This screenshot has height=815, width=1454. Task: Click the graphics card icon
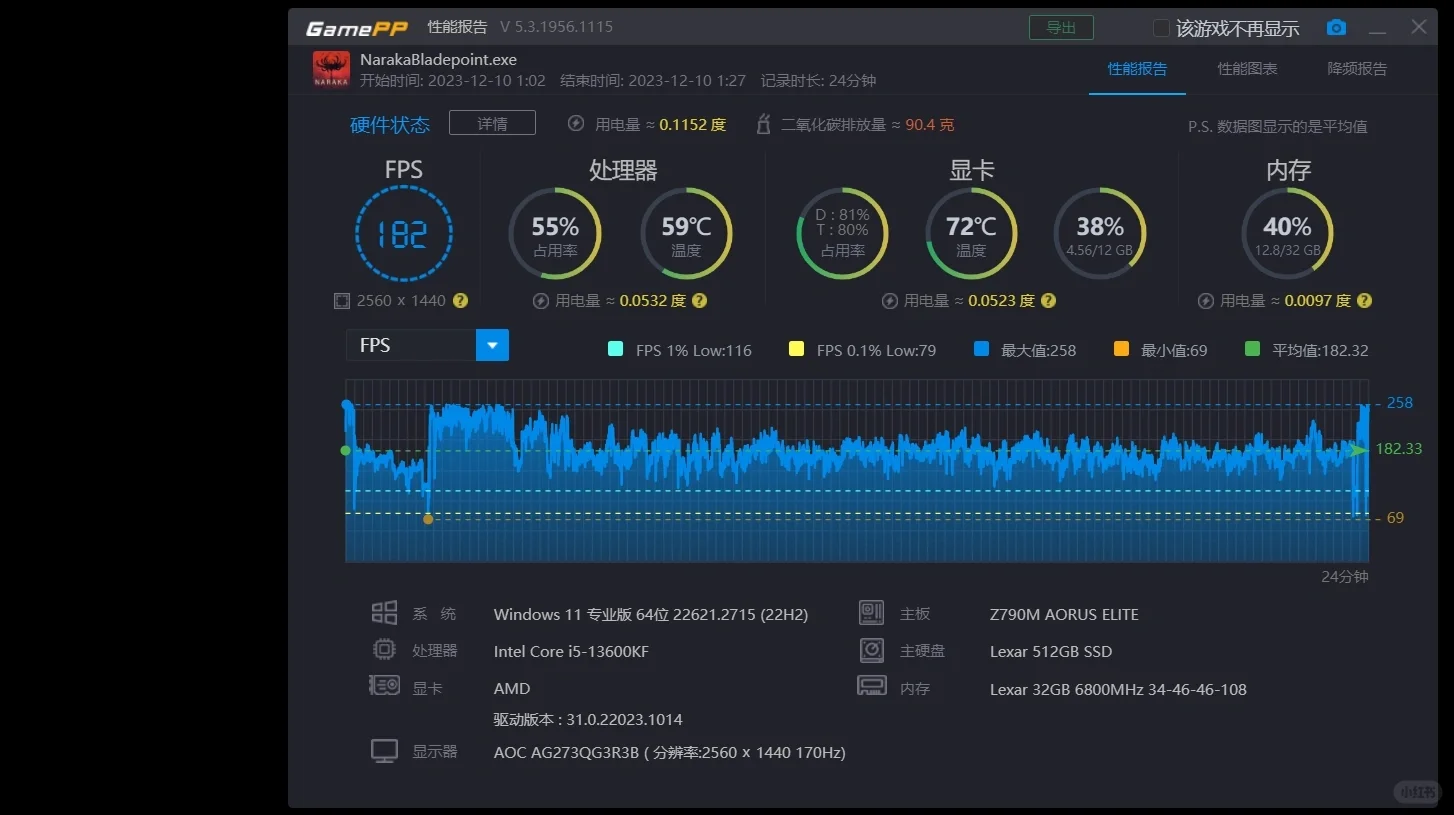coord(384,686)
